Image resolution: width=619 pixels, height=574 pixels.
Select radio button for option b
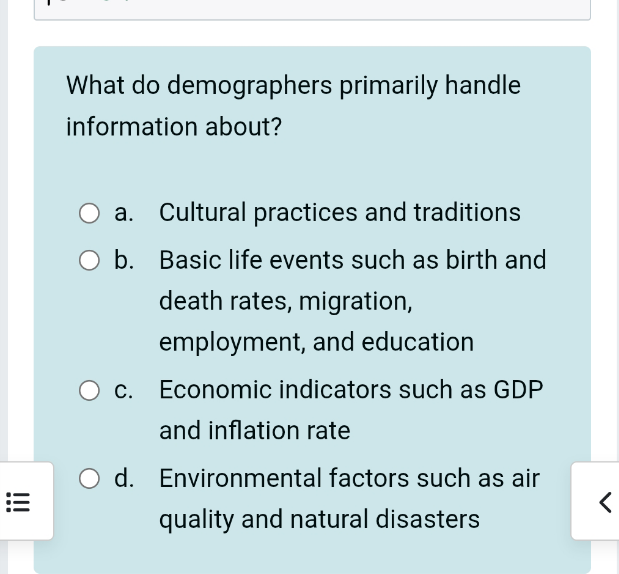point(89,261)
